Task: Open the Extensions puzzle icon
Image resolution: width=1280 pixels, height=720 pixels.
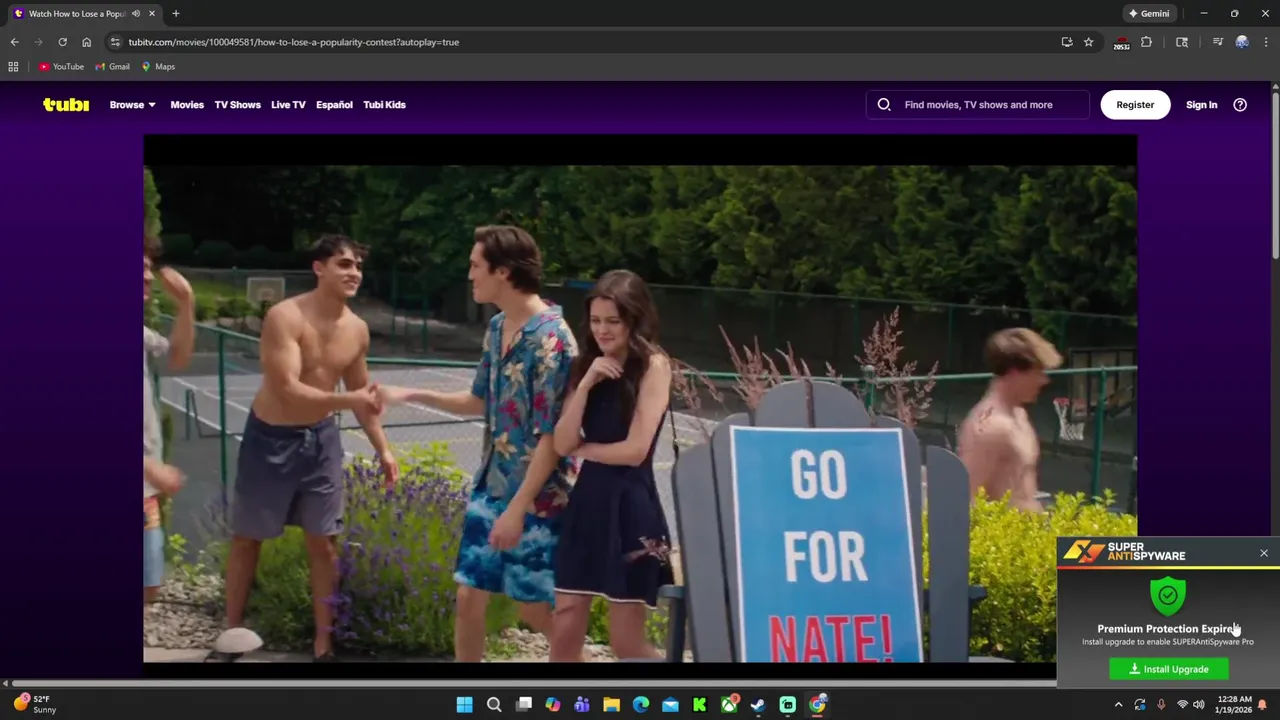Action: click(1146, 42)
